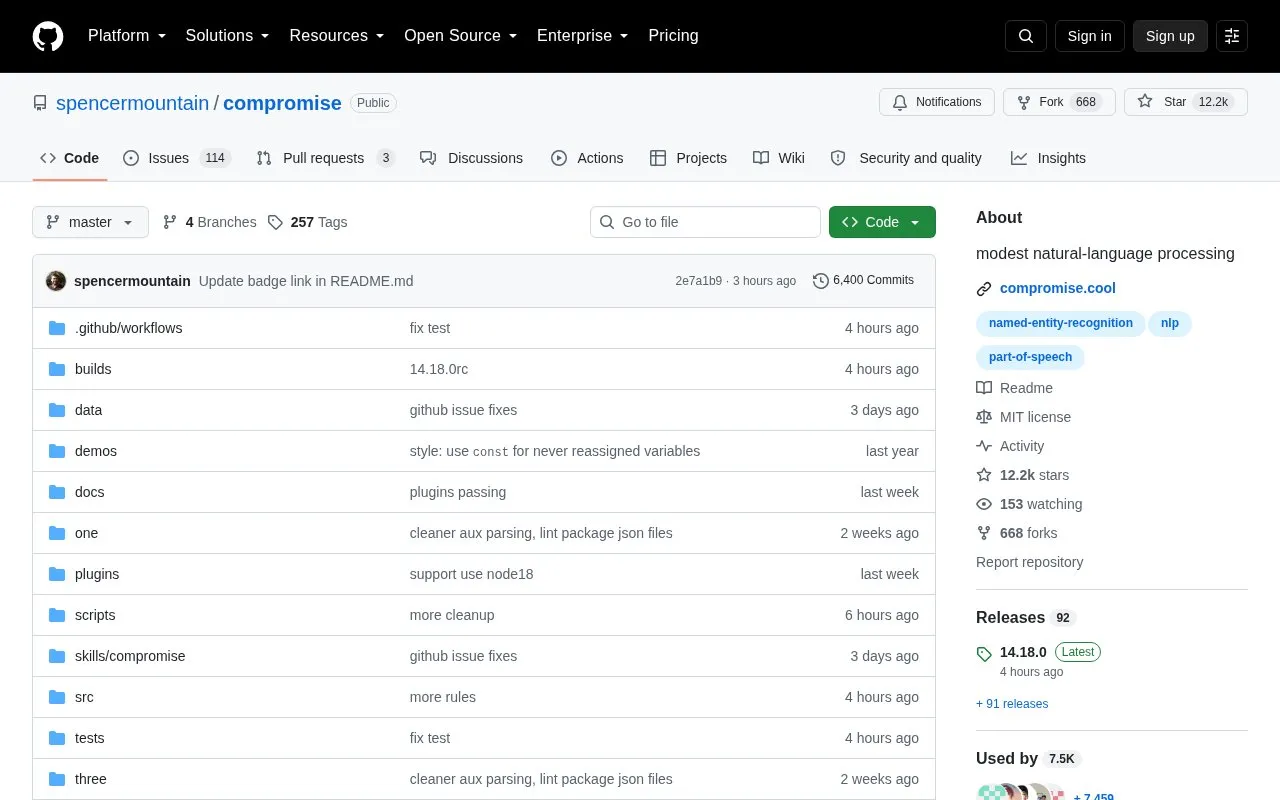
Task: Open the master branch dropdown
Action: (90, 222)
